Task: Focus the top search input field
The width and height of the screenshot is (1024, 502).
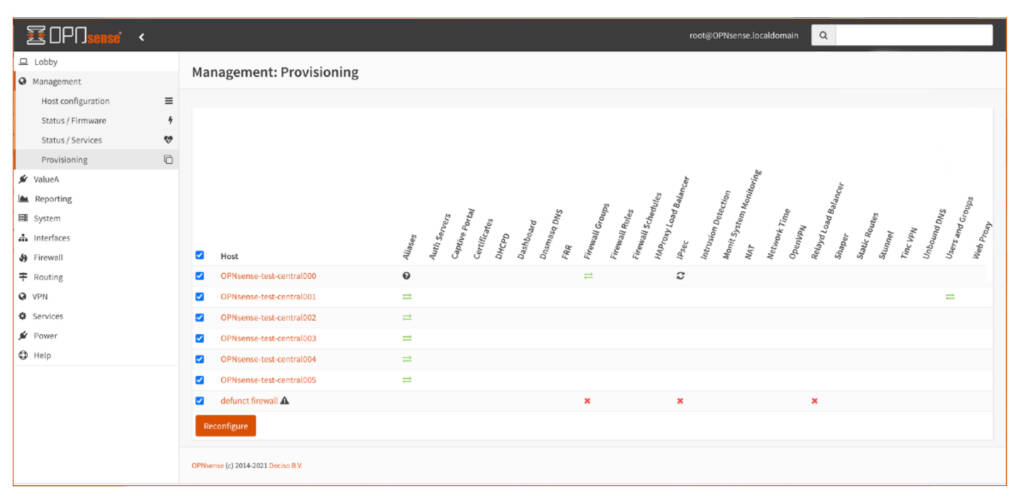Action: [914, 35]
